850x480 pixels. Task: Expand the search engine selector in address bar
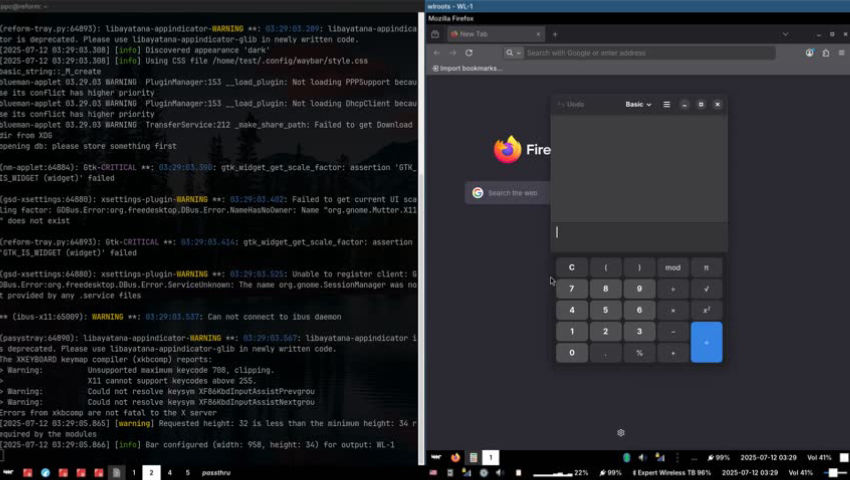click(512, 53)
